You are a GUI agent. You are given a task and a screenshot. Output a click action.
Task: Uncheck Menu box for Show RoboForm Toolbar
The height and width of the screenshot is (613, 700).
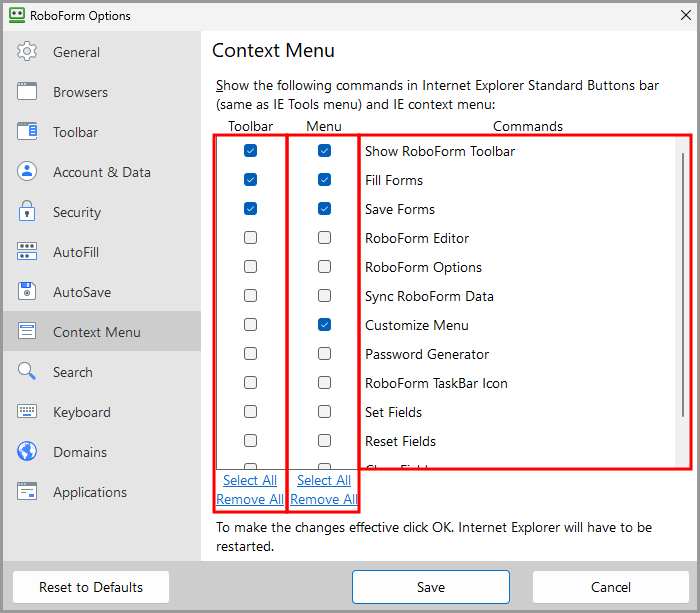325,150
